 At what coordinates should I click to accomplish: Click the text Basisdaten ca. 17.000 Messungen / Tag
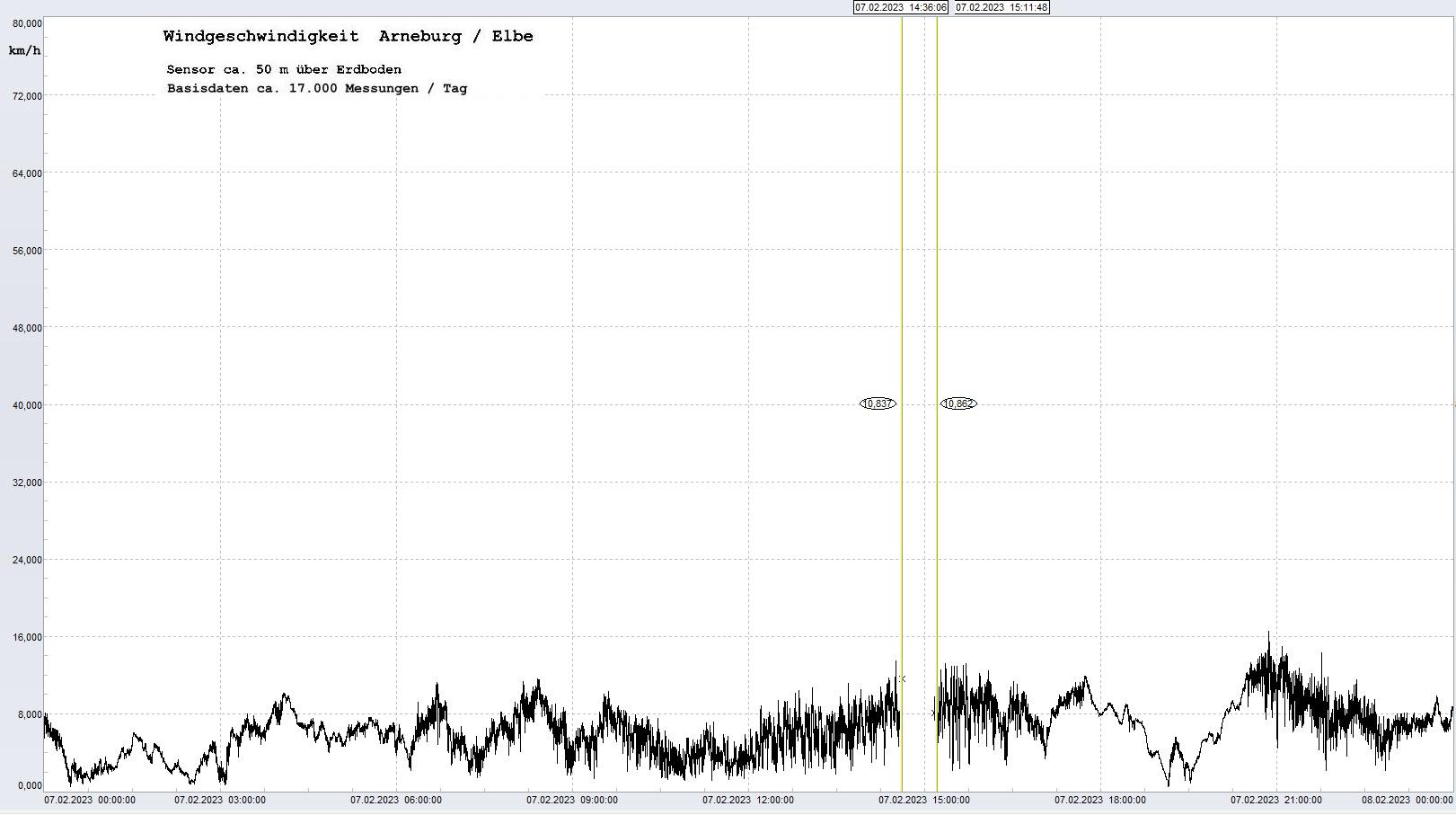pyautogui.click(x=317, y=88)
